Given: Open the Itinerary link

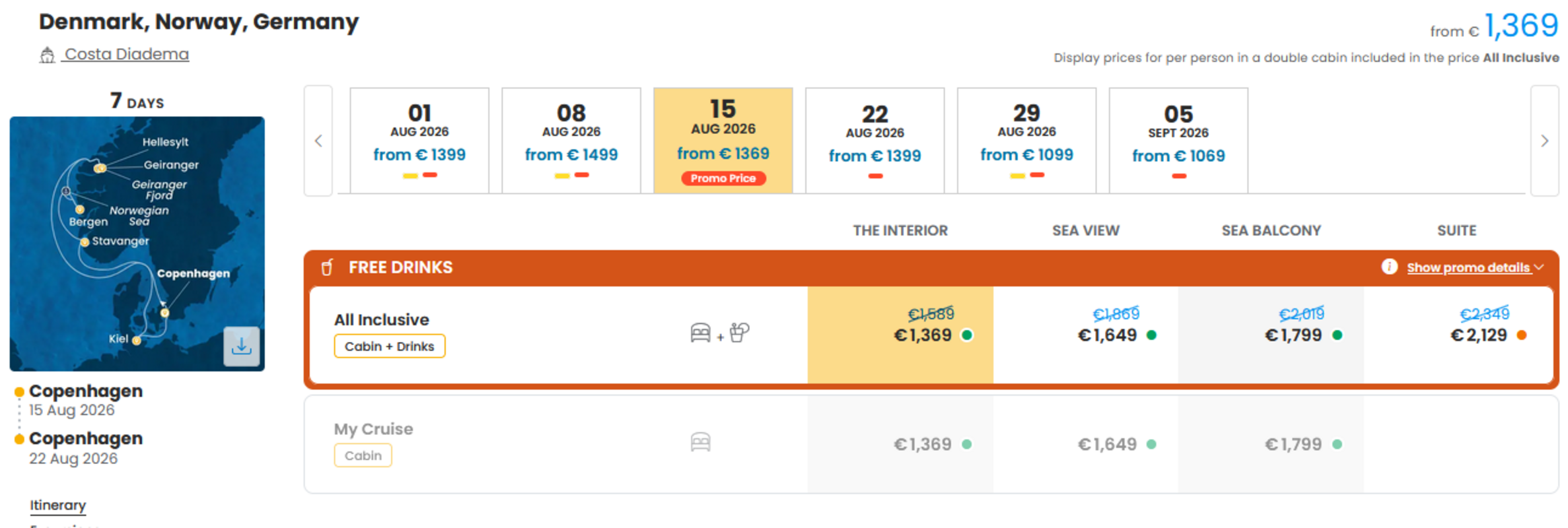Looking at the screenshot, I should pyautogui.click(x=58, y=505).
